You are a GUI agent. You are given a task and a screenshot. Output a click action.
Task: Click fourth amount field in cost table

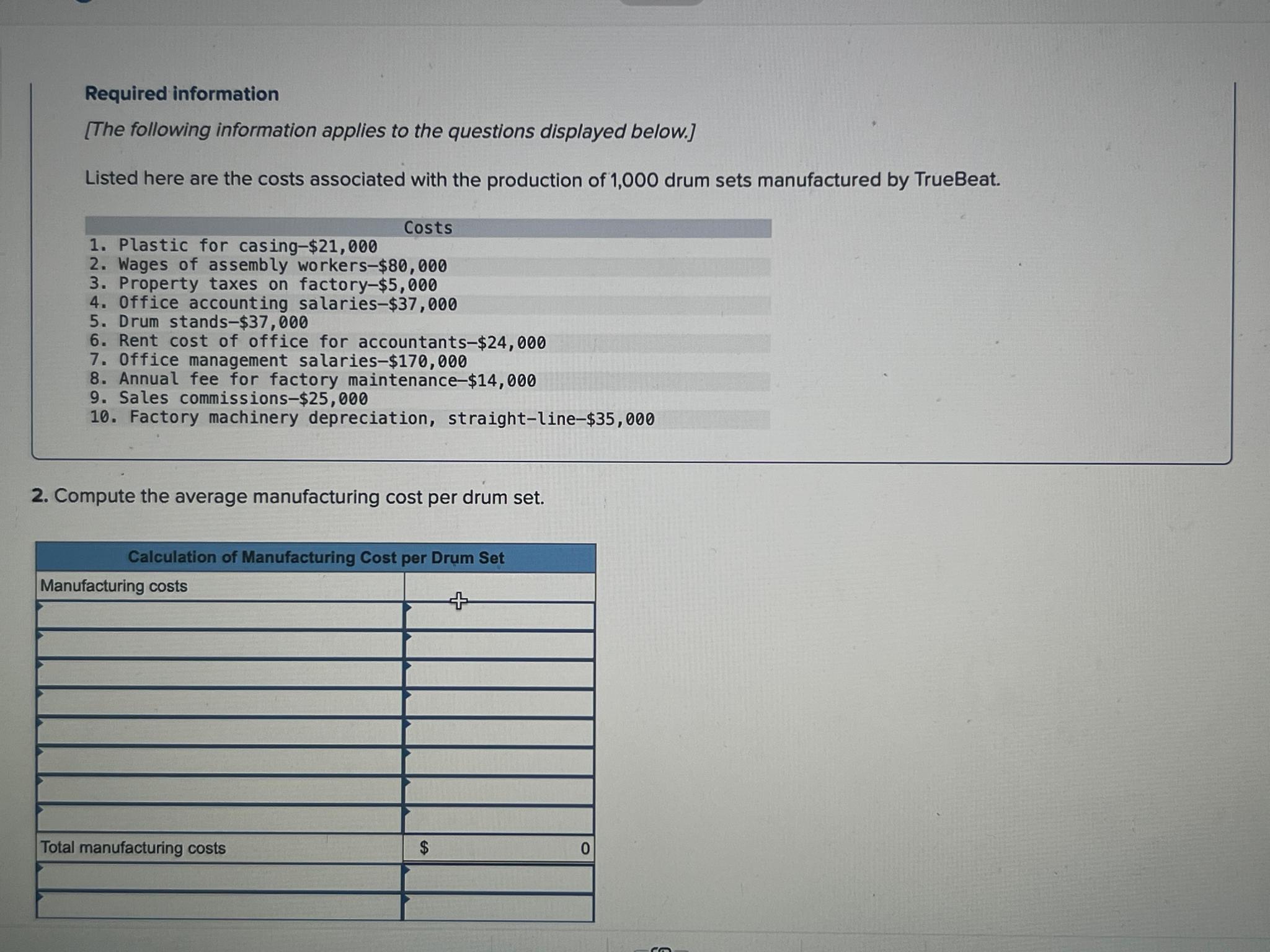[499, 703]
